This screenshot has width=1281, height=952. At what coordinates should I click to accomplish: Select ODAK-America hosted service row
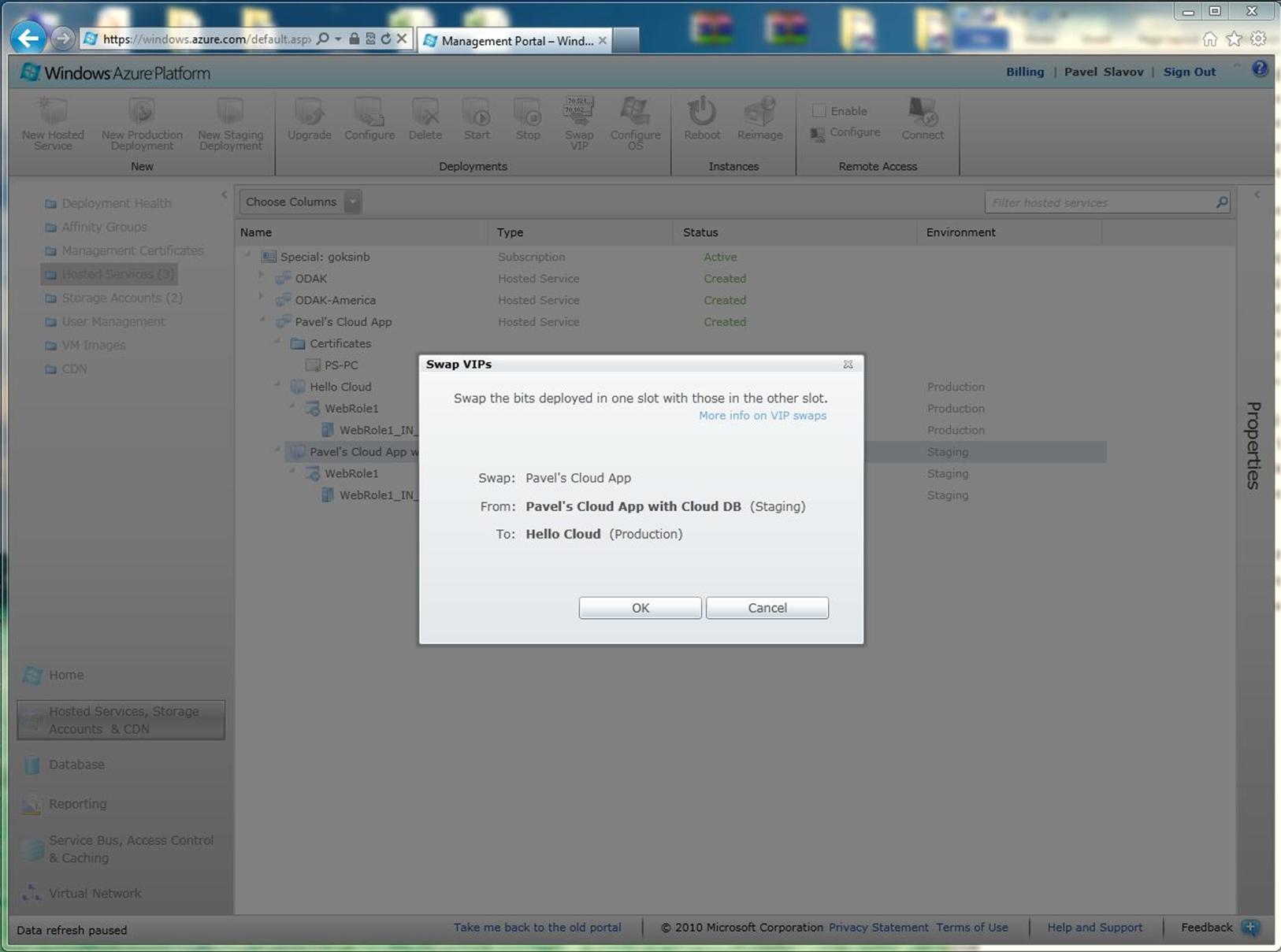335,300
